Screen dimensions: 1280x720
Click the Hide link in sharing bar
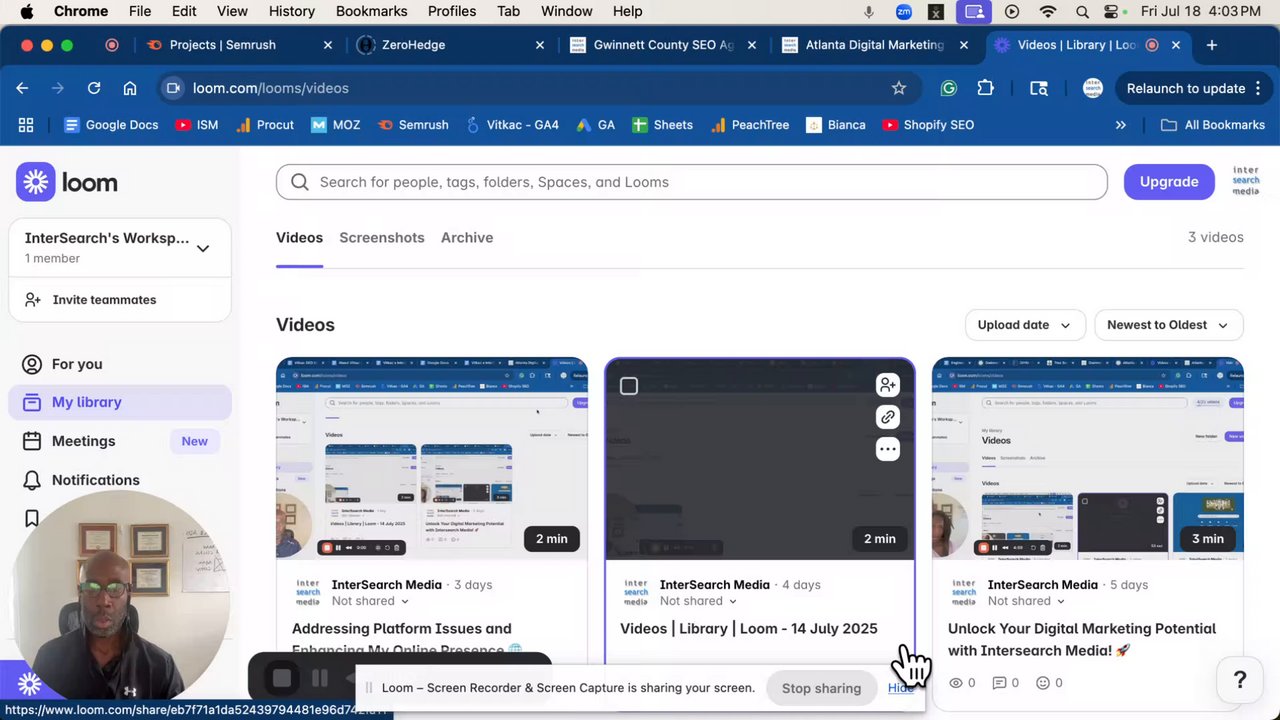point(899,687)
